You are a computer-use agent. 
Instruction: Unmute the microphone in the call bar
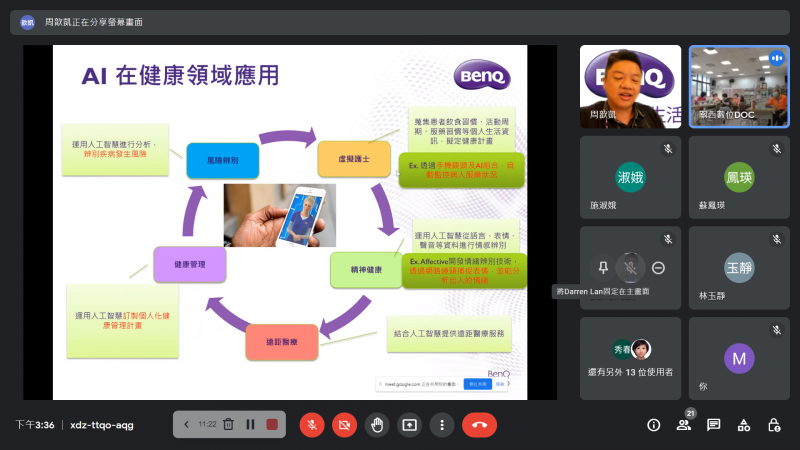tap(312, 424)
